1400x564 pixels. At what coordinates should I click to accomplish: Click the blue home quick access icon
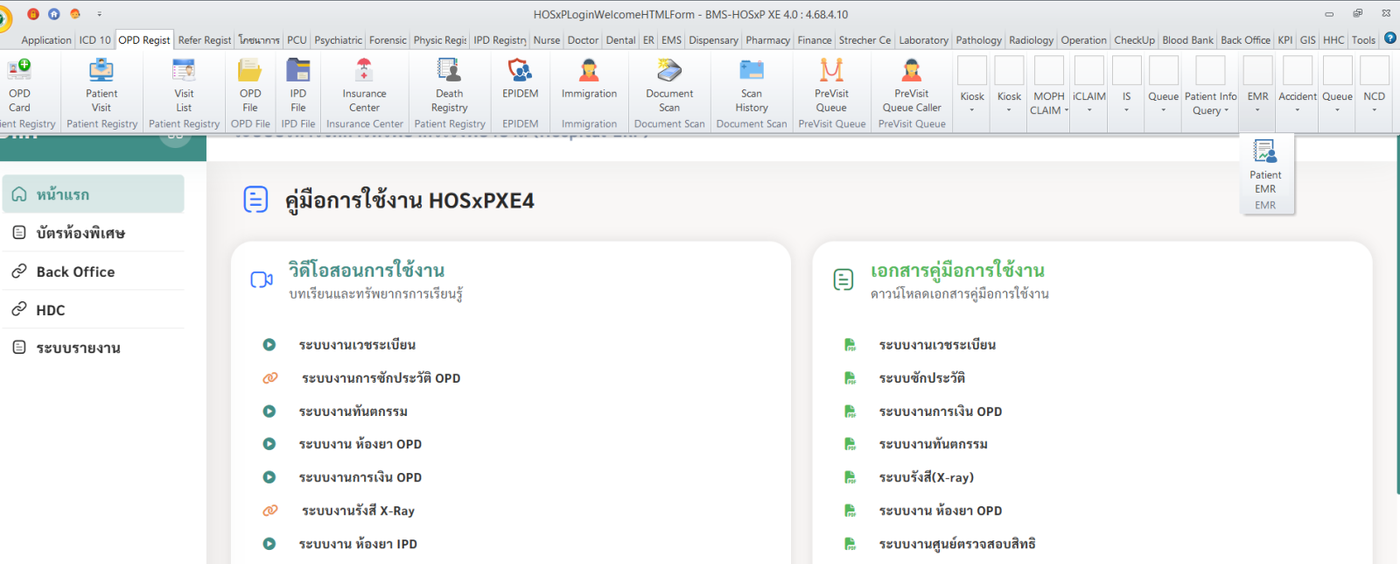(54, 14)
